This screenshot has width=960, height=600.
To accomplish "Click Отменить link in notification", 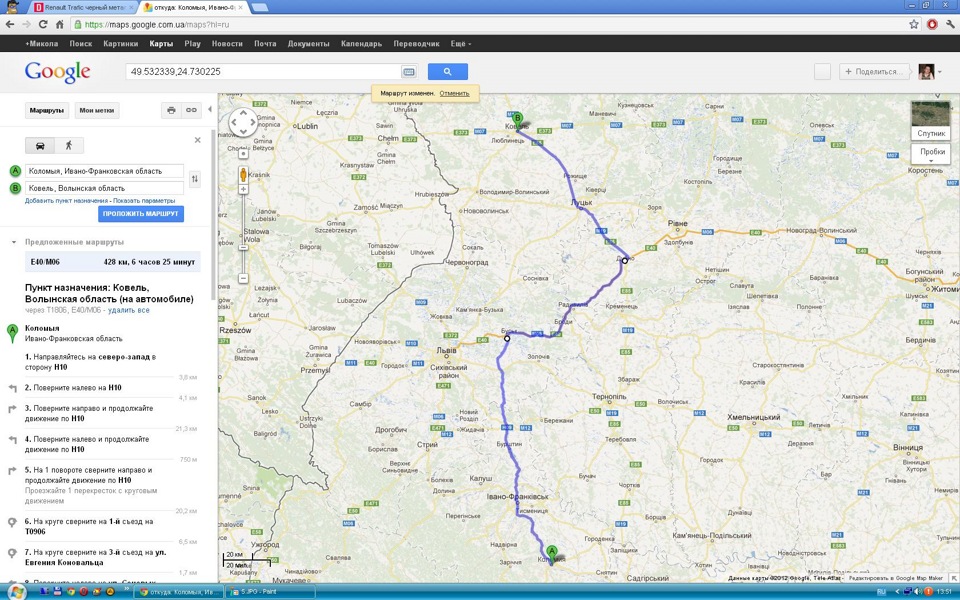I will tap(454, 94).
